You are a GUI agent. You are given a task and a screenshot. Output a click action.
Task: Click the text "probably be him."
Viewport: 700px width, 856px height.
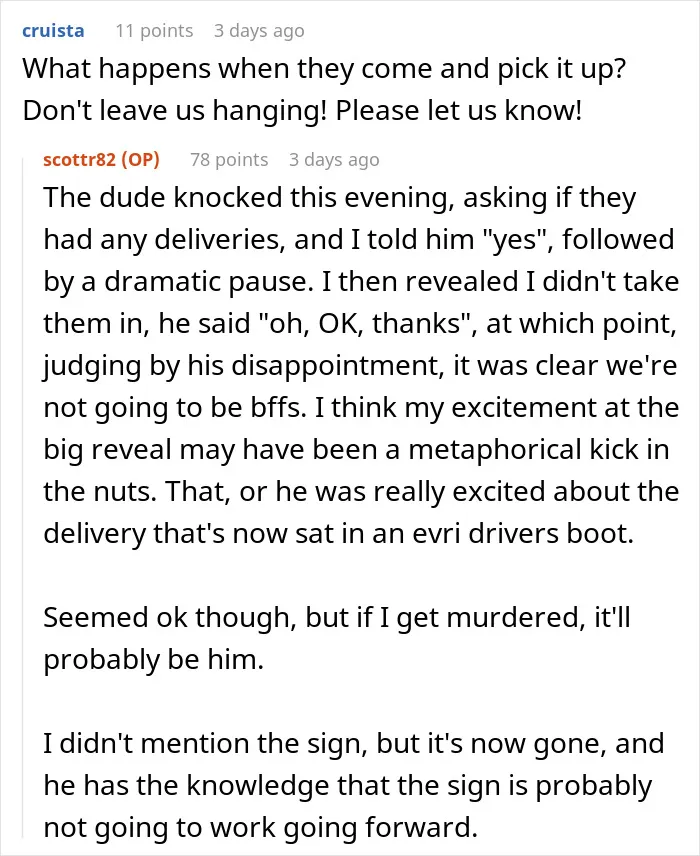[x=153, y=660]
